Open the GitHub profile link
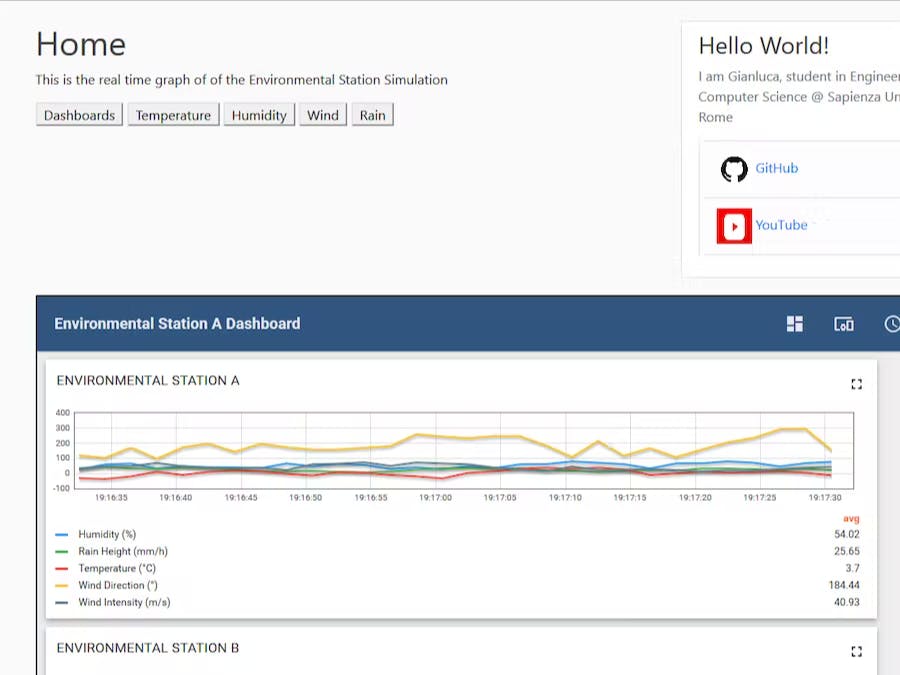Screen dimensions: 900x675 click(x=776, y=168)
